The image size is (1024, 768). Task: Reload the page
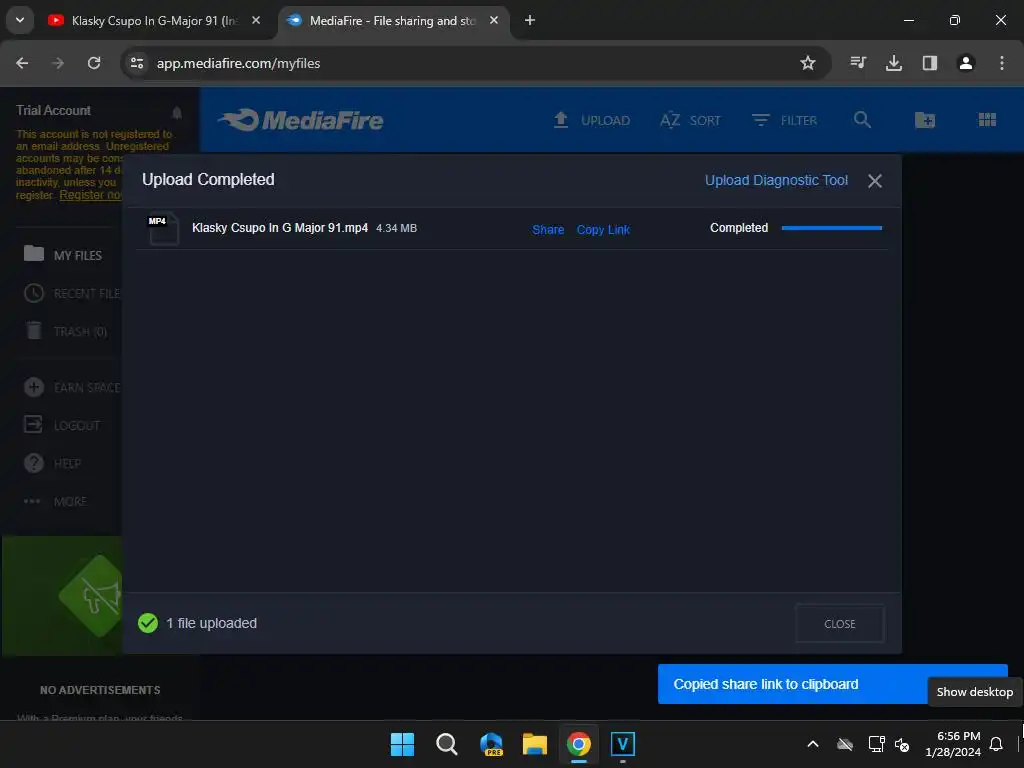[94, 63]
